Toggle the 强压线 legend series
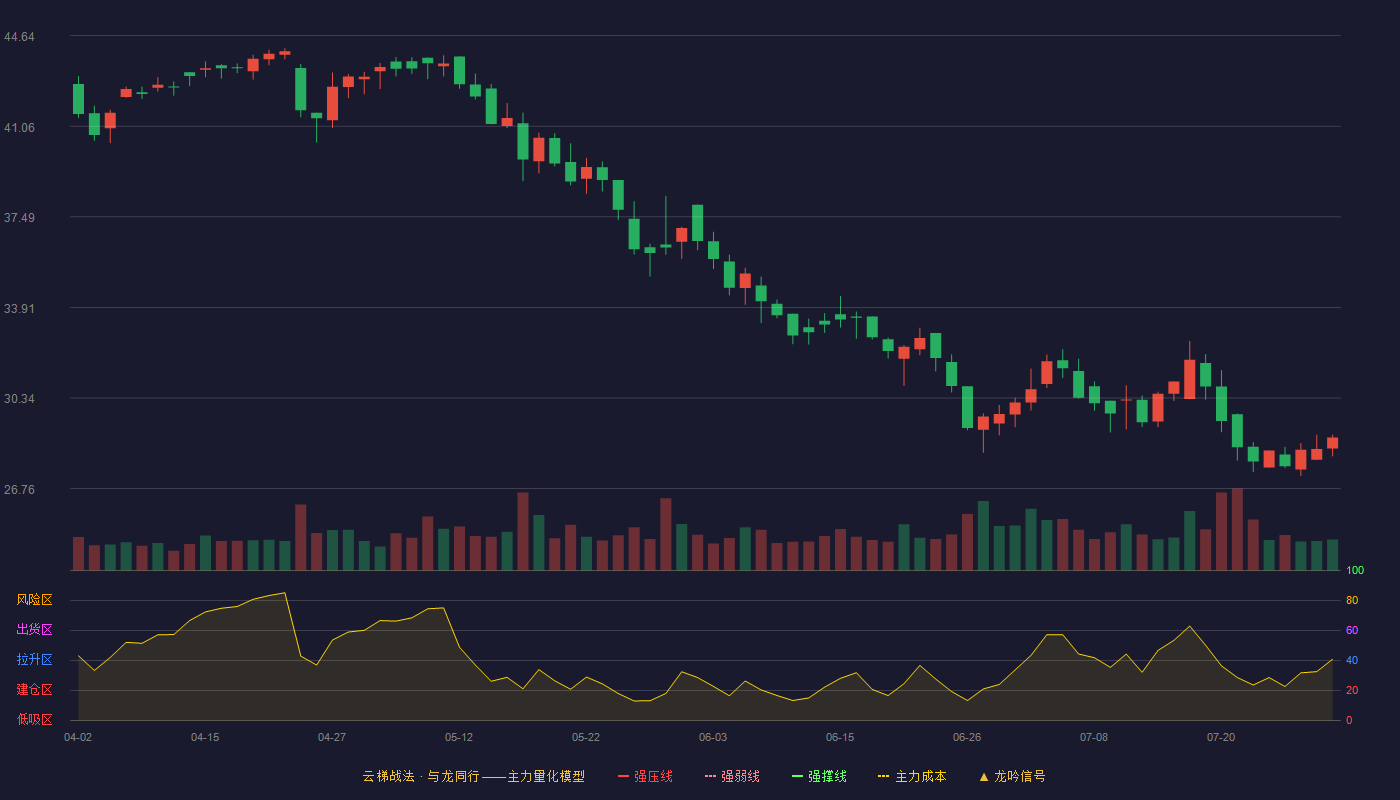 645,776
